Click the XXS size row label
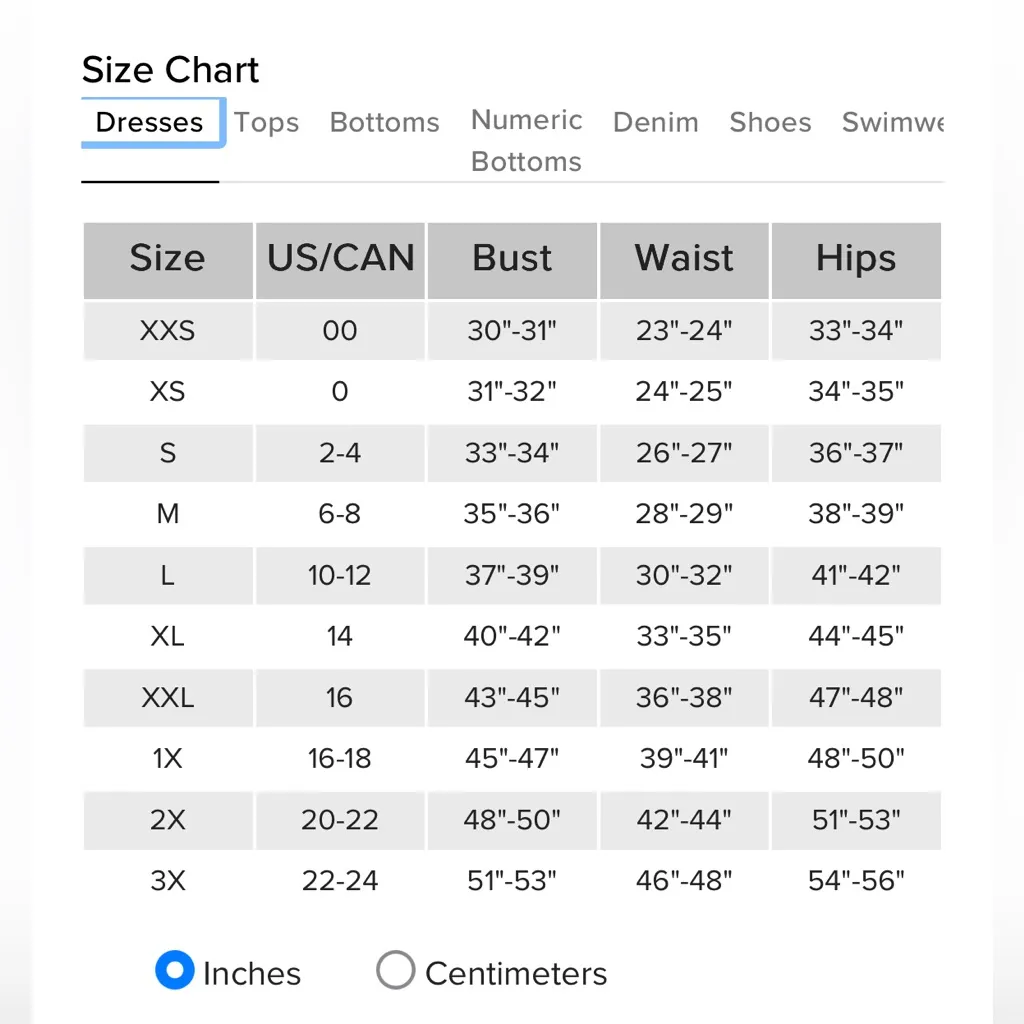The height and width of the screenshot is (1024, 1024). coord(167,330)
